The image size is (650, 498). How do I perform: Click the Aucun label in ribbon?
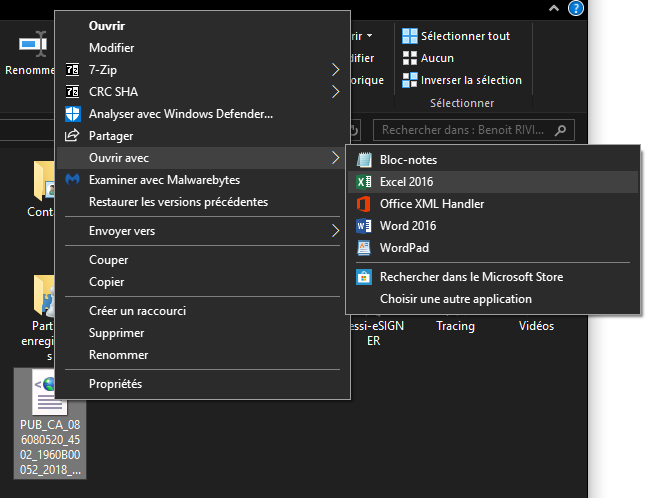[437, 58]
